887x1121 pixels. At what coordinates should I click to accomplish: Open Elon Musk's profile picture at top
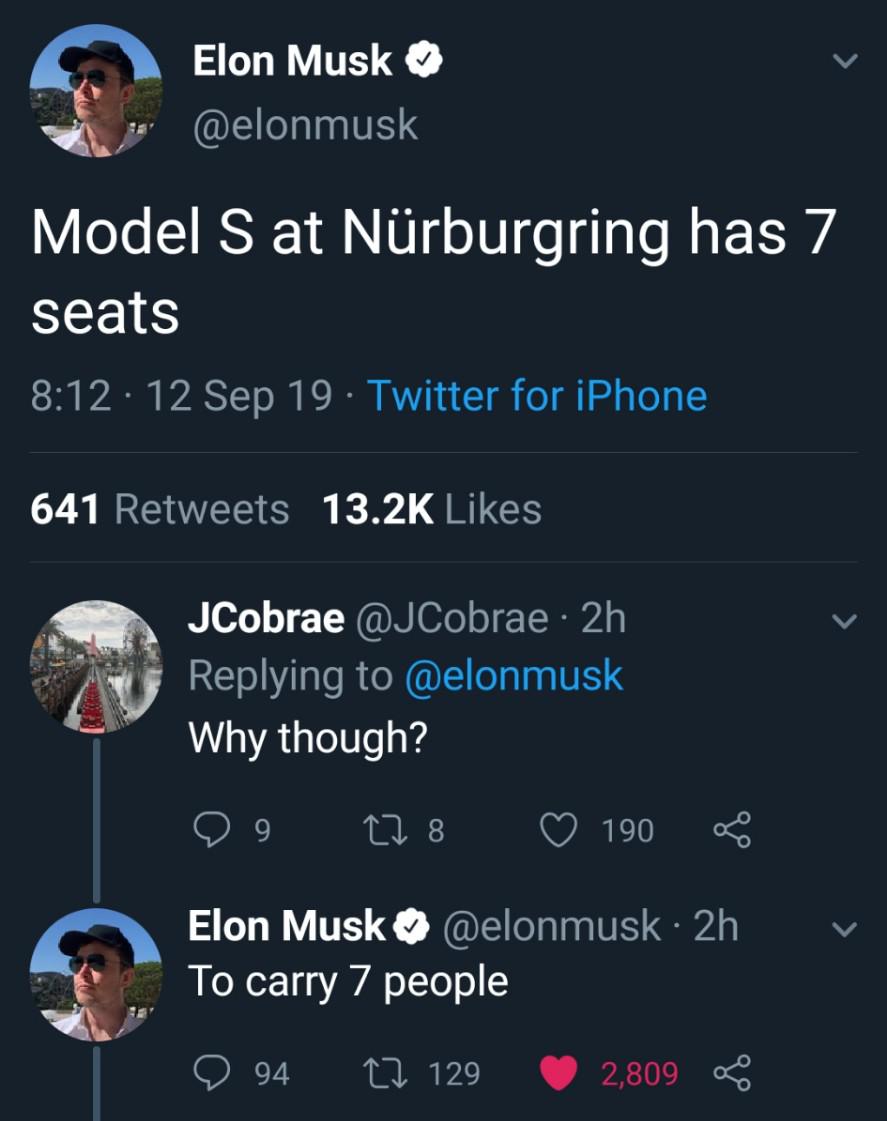point(95,92)
